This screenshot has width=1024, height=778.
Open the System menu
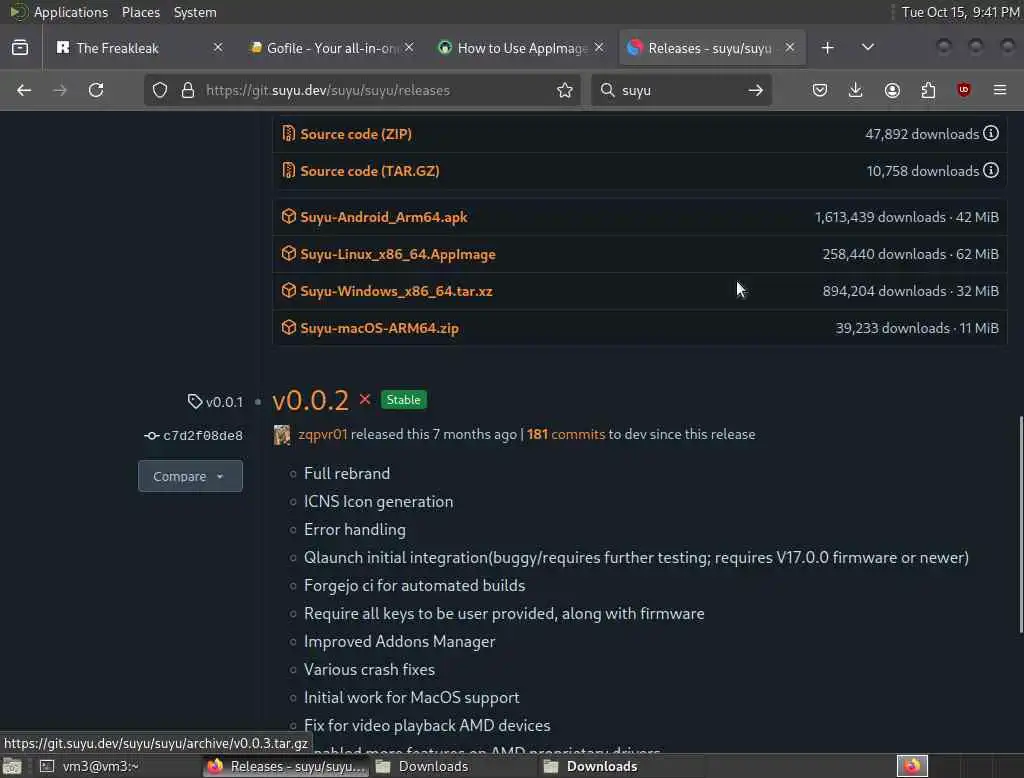(195, 12)
